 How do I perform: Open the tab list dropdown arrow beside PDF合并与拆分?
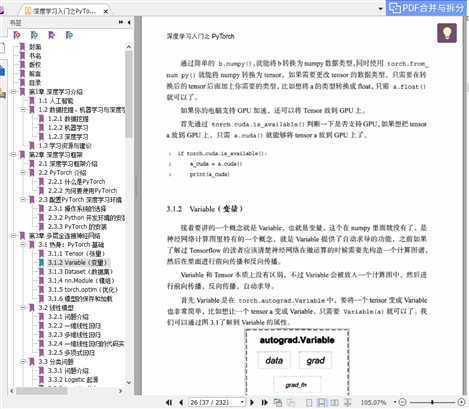point(380,9)
